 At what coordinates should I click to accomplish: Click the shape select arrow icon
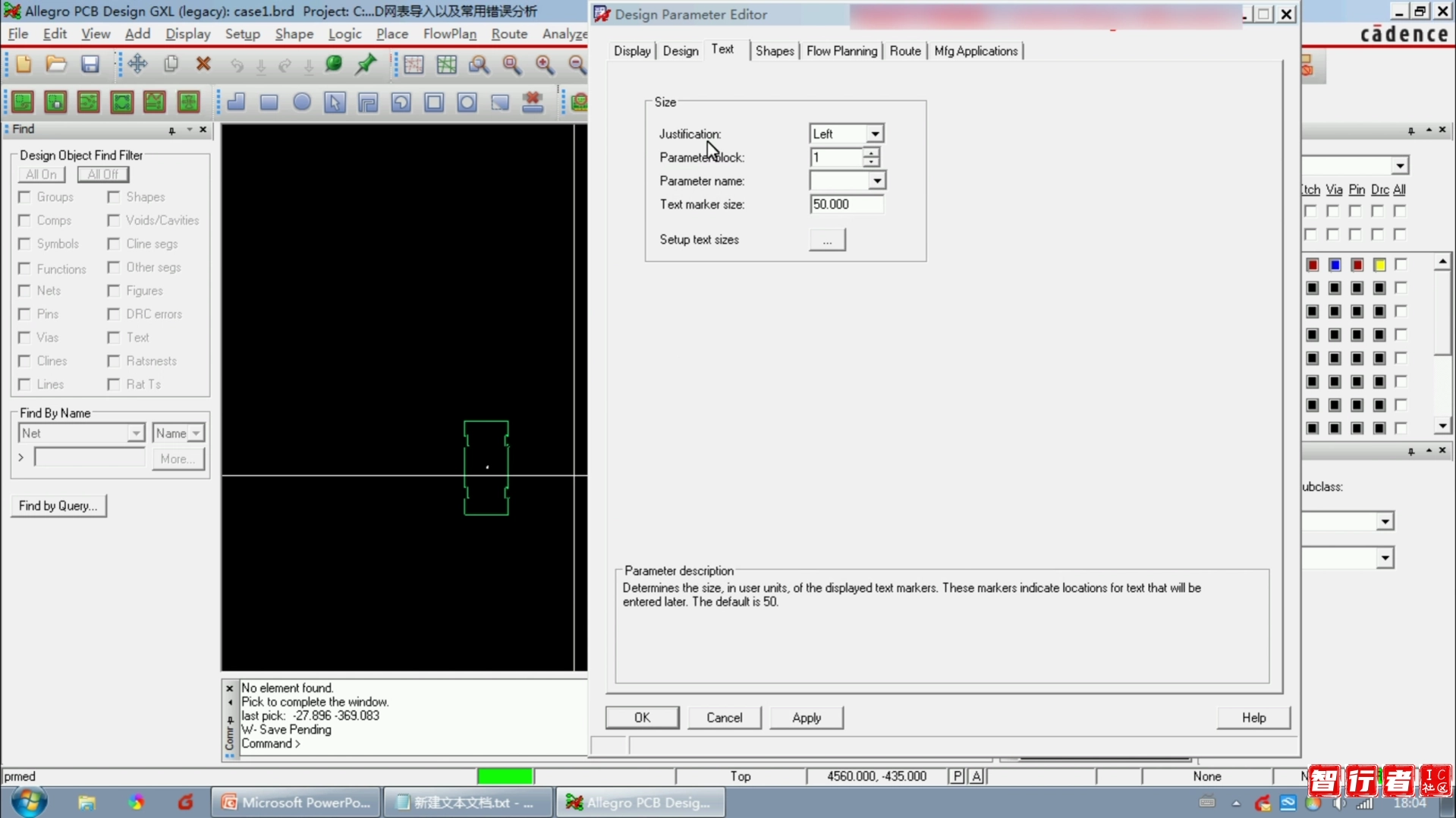pyautogui.click(x=335, y=102)
